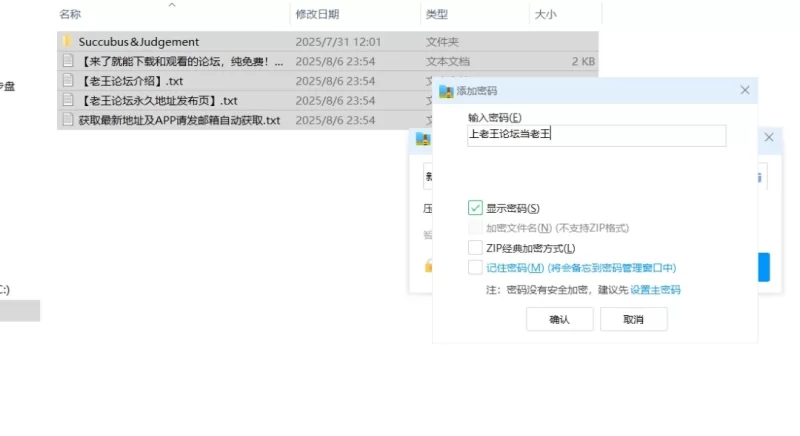Open the 设置主密码 link

[656, 290]
